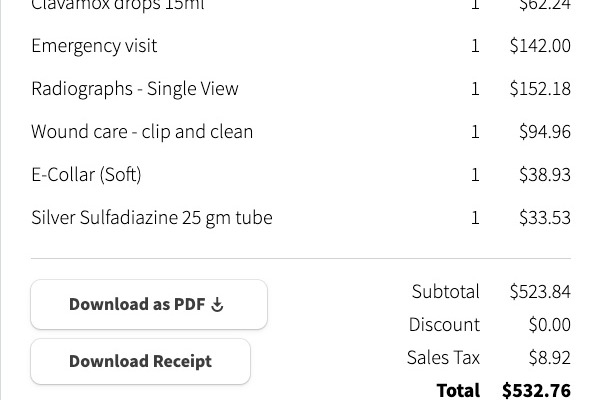Viewport: 600px width, 400px height.
Task: Click the Sales Tax label
Action: pos(443,358)
